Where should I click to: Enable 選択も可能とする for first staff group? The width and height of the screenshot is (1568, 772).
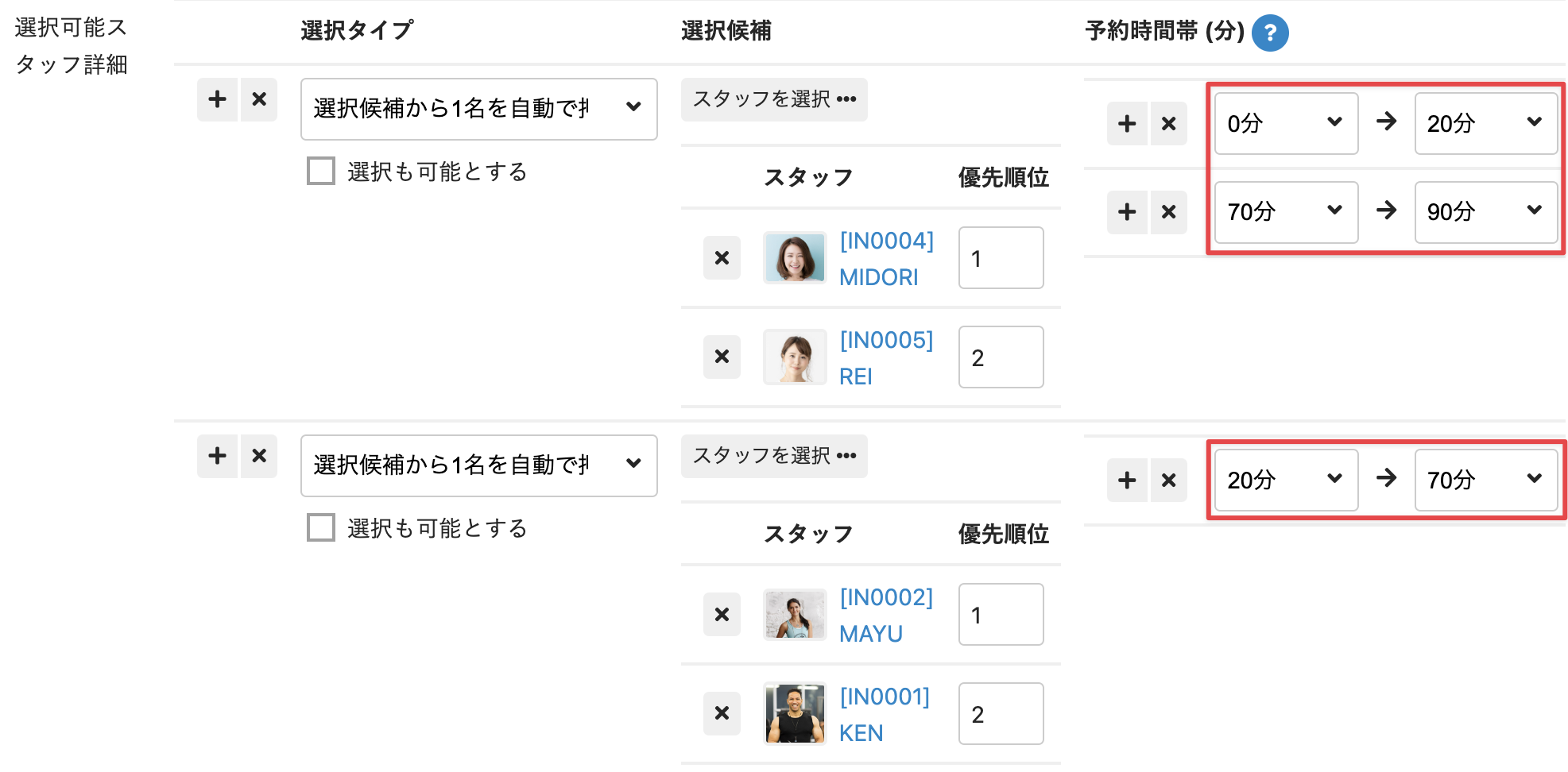pyautogui.click(x=321, y=171)
